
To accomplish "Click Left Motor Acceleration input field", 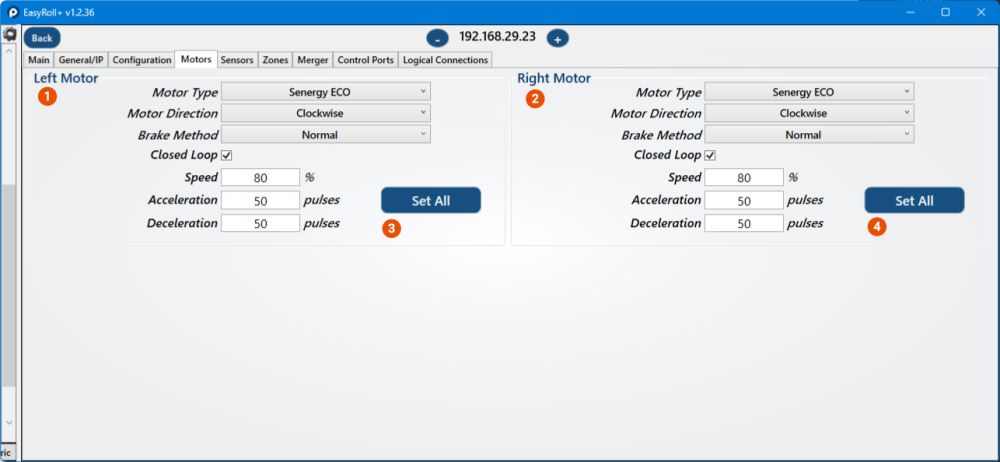I will pyautogui.click(x=260, y=200).
